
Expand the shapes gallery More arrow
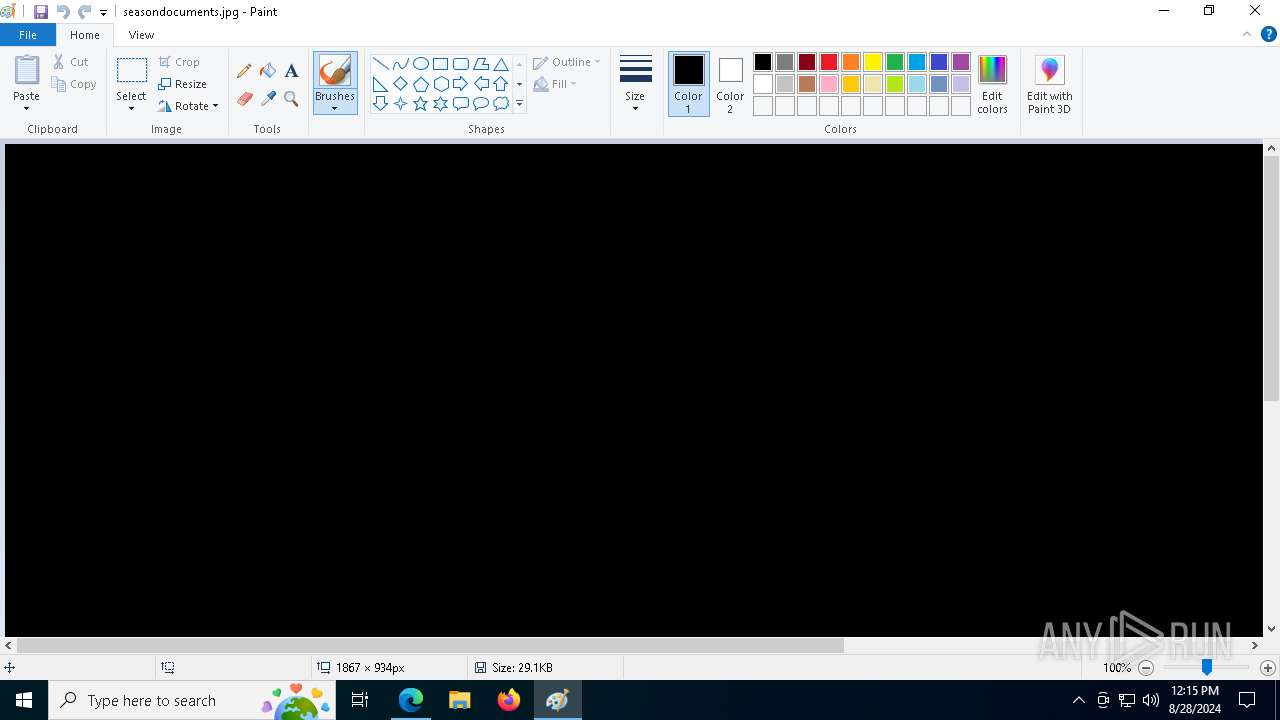point(519,104)
